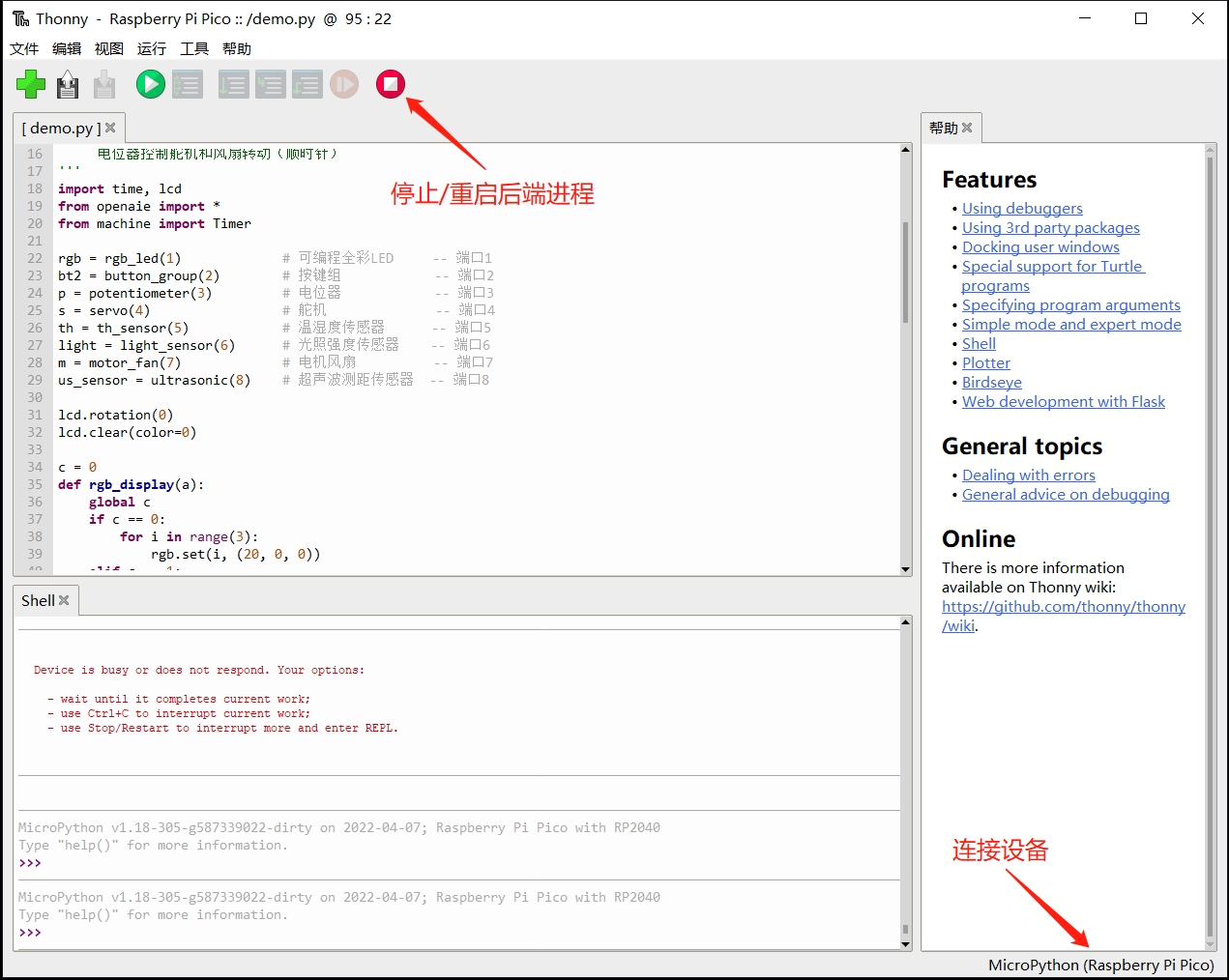The image size is (1229, 980).
Task: Close the demo.py editor tab
Action: pyautogui.click(x=110, y=128)
